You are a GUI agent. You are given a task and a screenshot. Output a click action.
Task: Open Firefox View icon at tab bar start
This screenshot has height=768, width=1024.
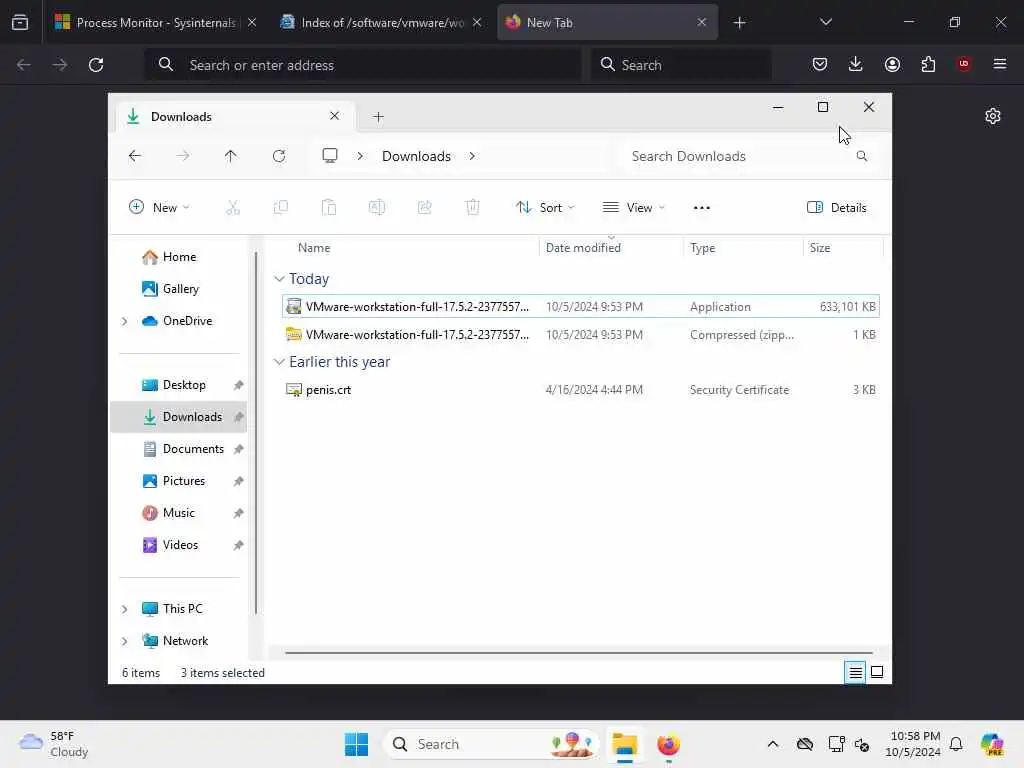[x=20, y=22]
